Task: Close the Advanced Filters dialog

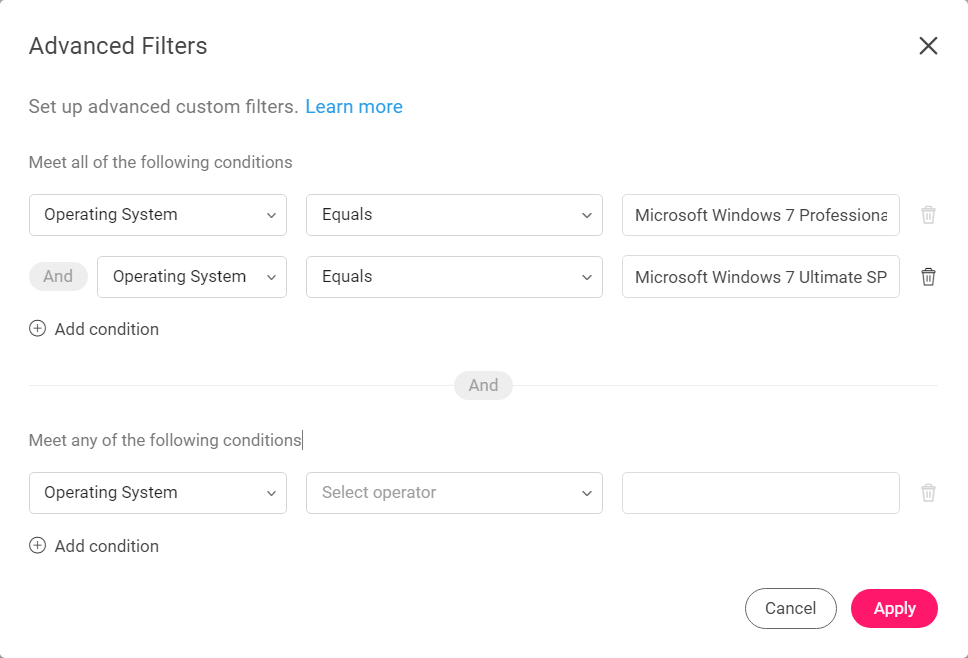Action: coord(928,46)
